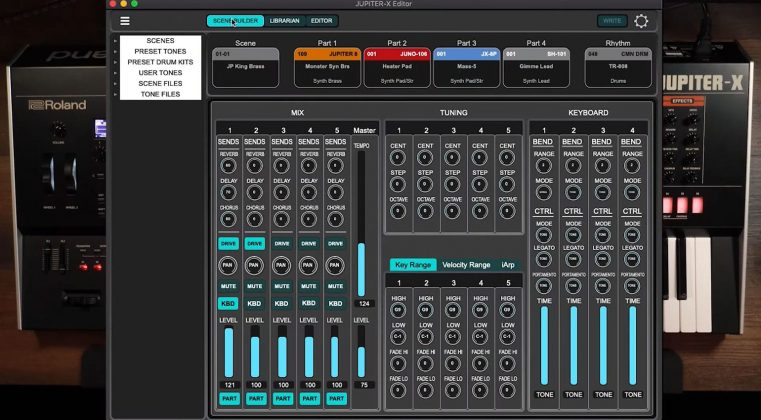The image size is (761, 420).
Task: Click the channel 2 DELAY send knob
Action: click(x=255, y=193)
